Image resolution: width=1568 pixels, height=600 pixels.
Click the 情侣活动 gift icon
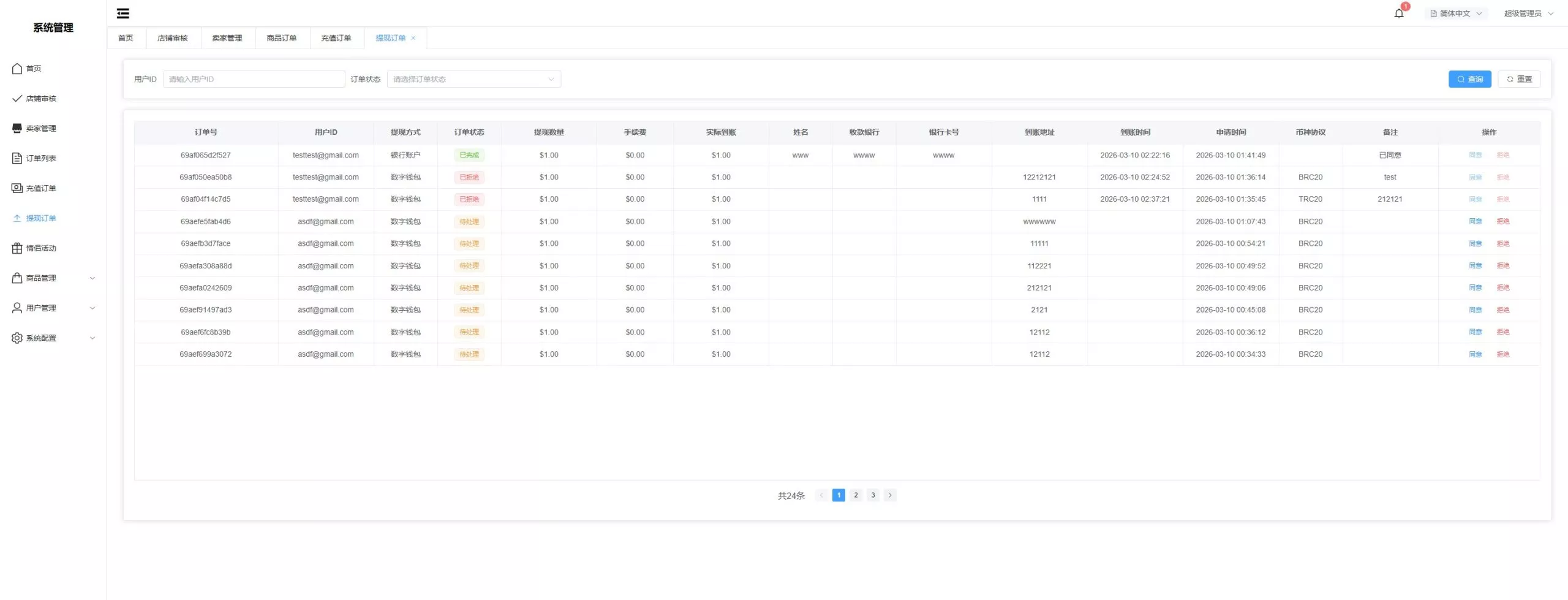[17, 248]
